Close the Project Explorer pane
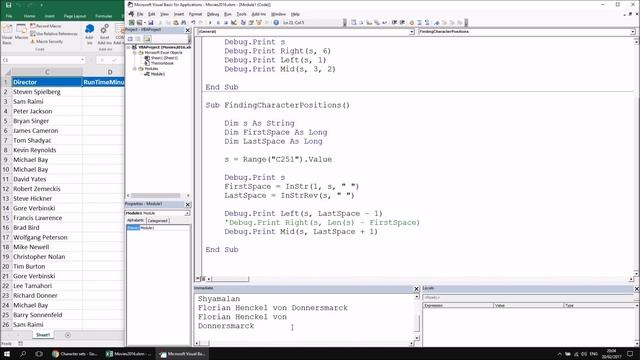Viewport: 640px width, 360px height. pos(188,30)
